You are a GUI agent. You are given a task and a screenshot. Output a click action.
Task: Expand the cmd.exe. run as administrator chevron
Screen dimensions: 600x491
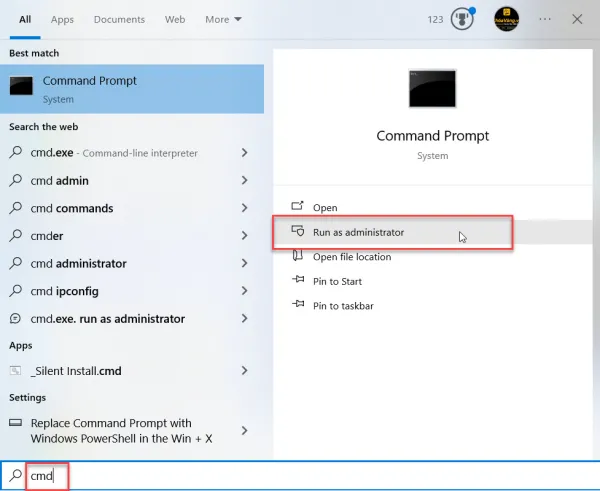pos(245,318)
